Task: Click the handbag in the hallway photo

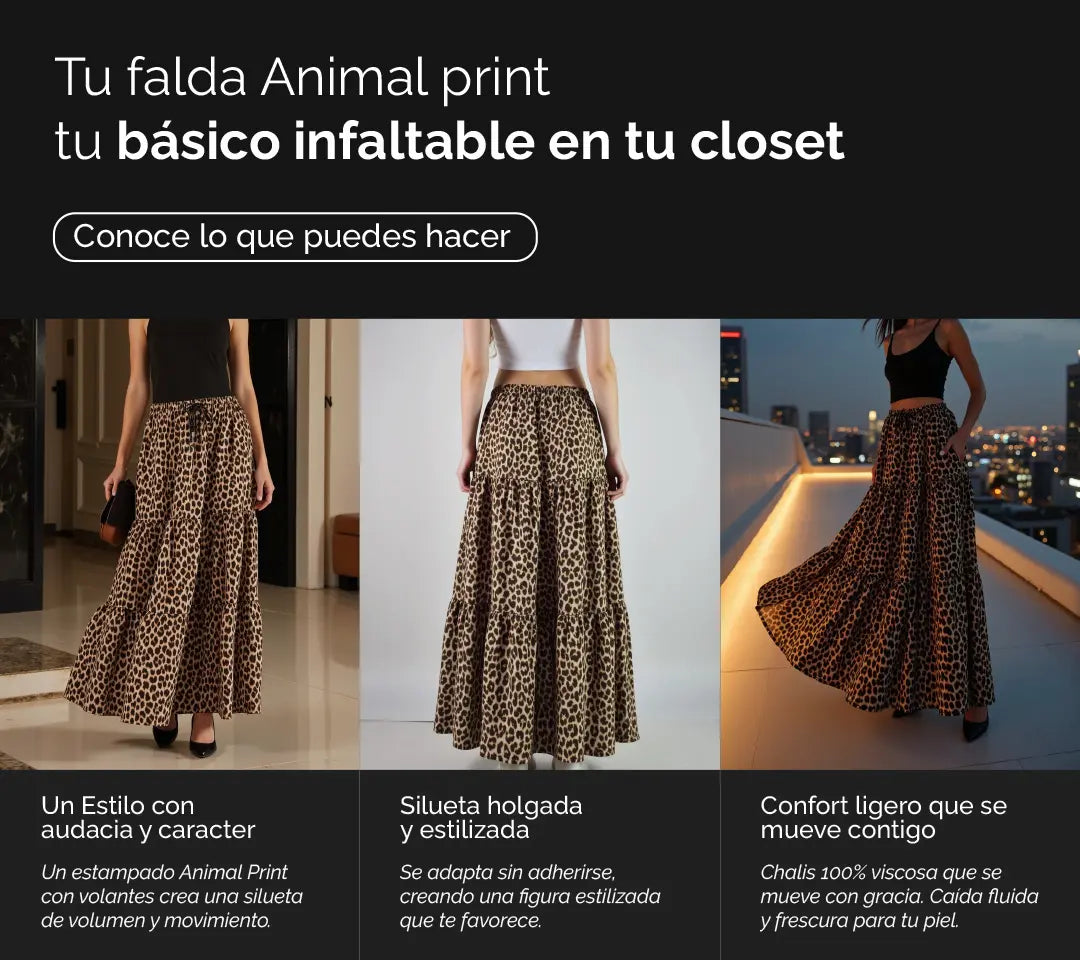Action: click(118, 512)
